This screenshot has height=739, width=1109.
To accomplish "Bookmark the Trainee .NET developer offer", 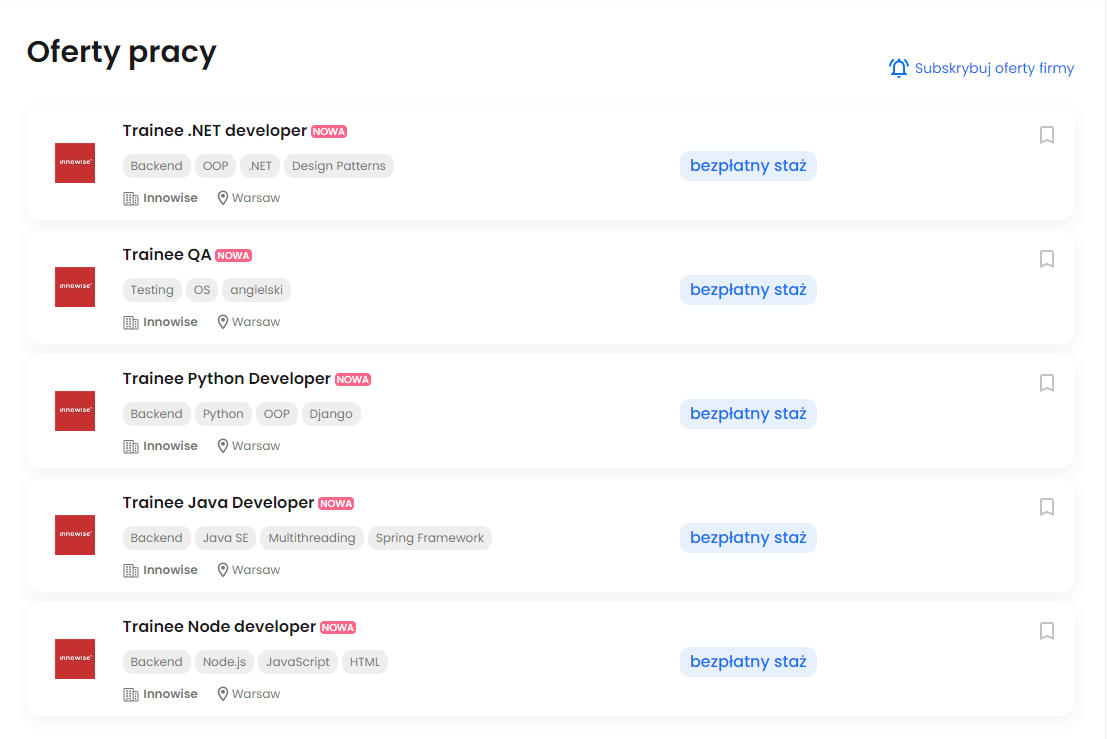I will [1047, 135].
